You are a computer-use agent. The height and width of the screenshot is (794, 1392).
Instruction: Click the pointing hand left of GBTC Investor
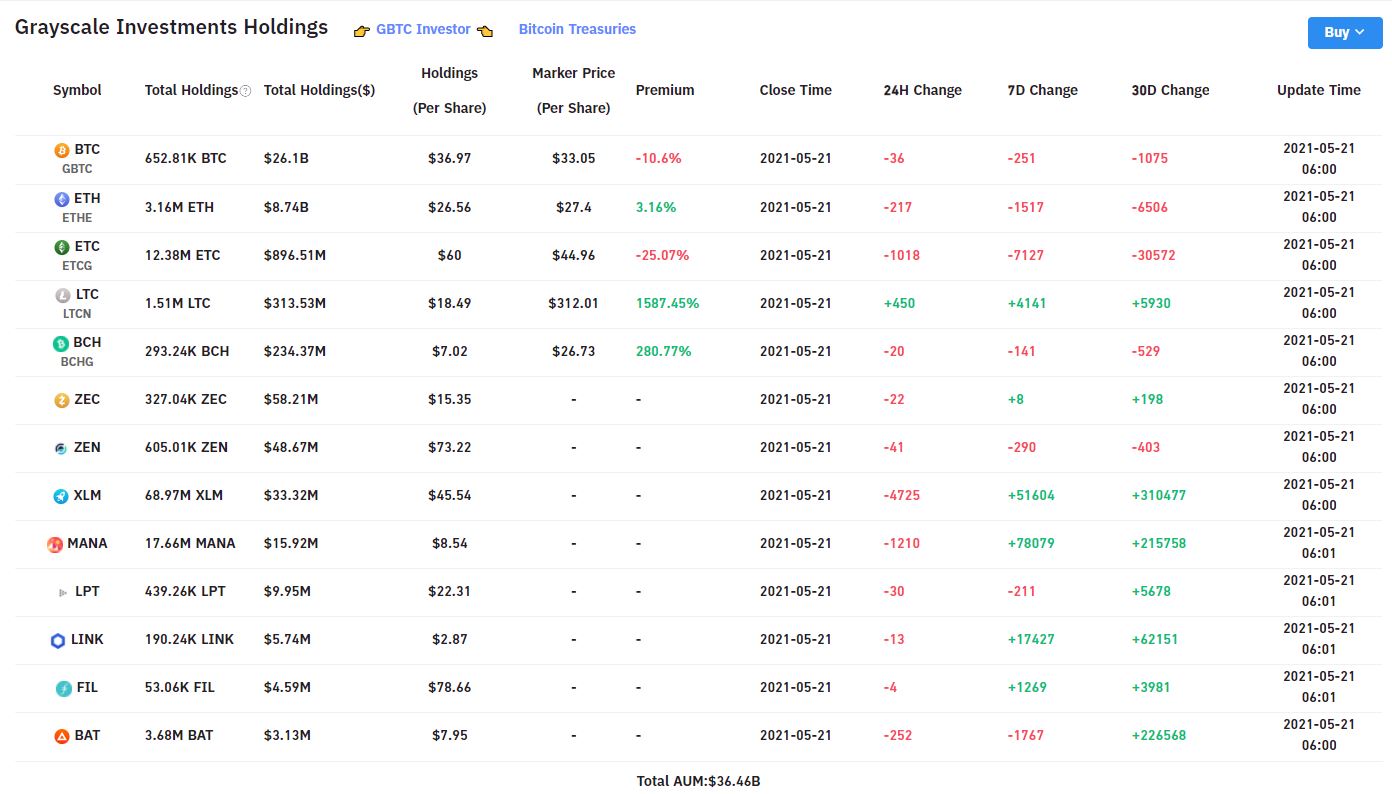(362, 31)
